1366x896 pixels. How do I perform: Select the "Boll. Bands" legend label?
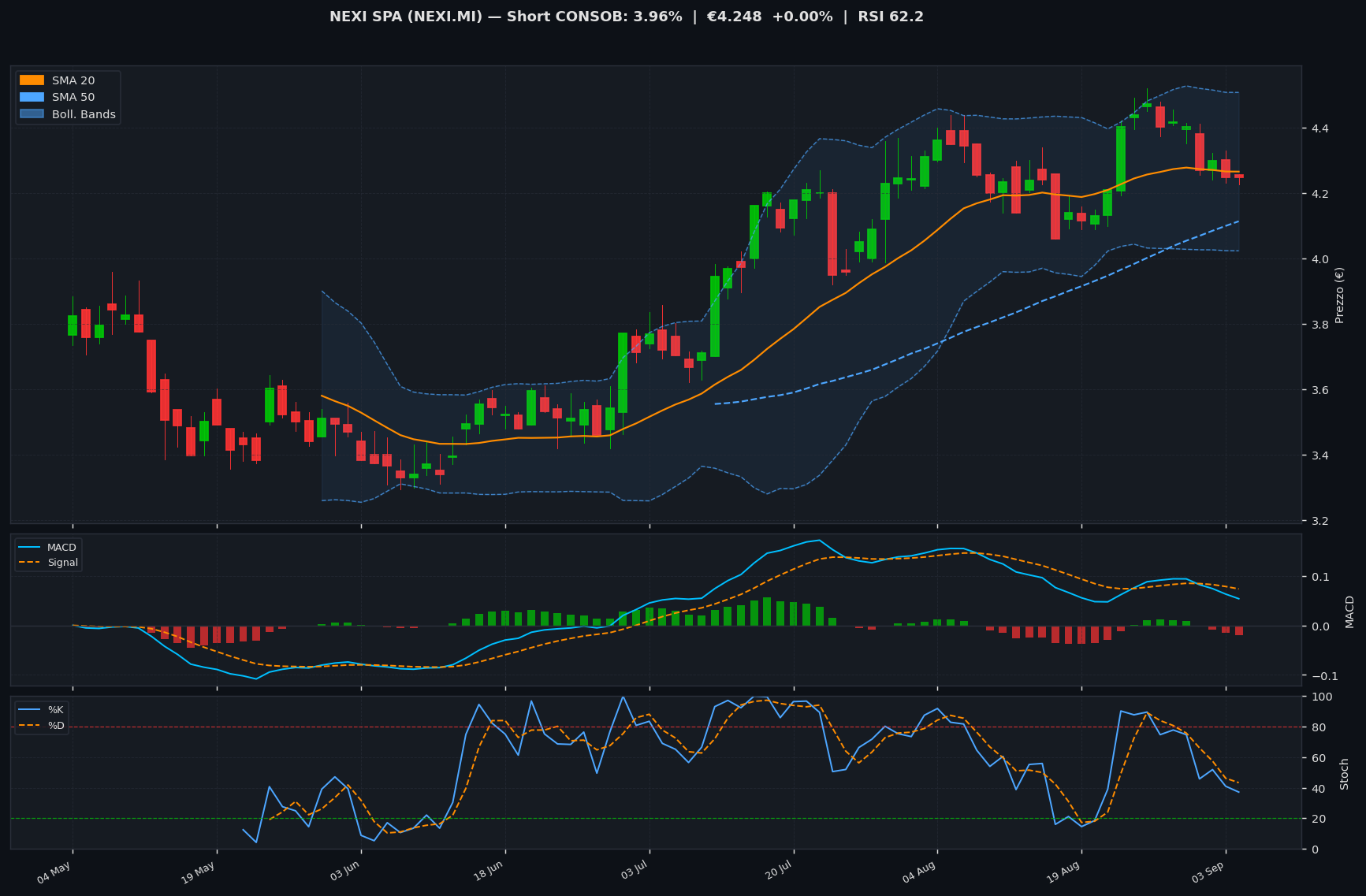84,114
